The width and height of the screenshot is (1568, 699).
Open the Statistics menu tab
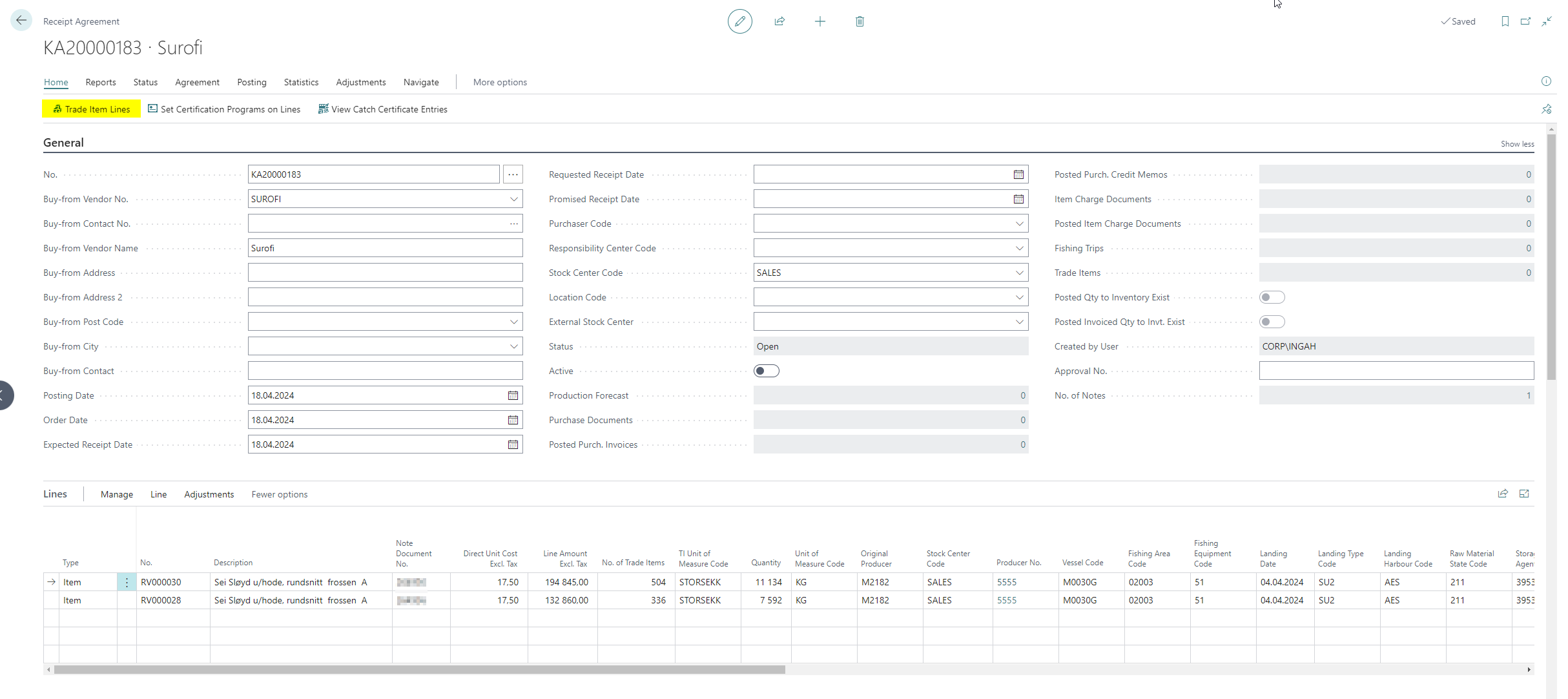pyautogui.click(x=301, y=82)
